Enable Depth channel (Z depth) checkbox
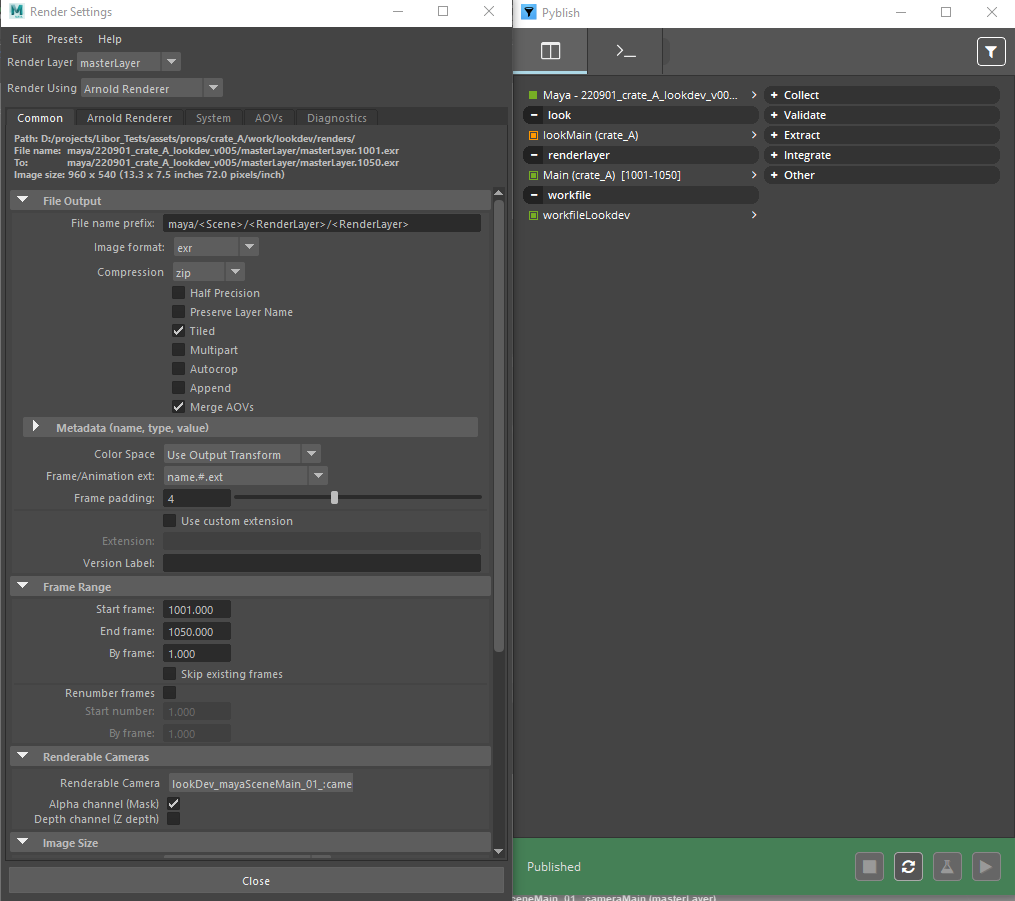Screen dimensions: 1015x901 pos(173,819)
